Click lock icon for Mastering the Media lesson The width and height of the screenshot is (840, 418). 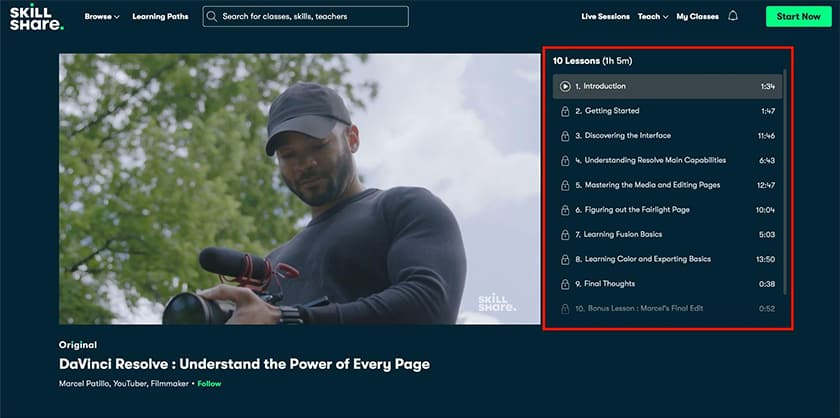pyautogui.click(x=565, y=185)
